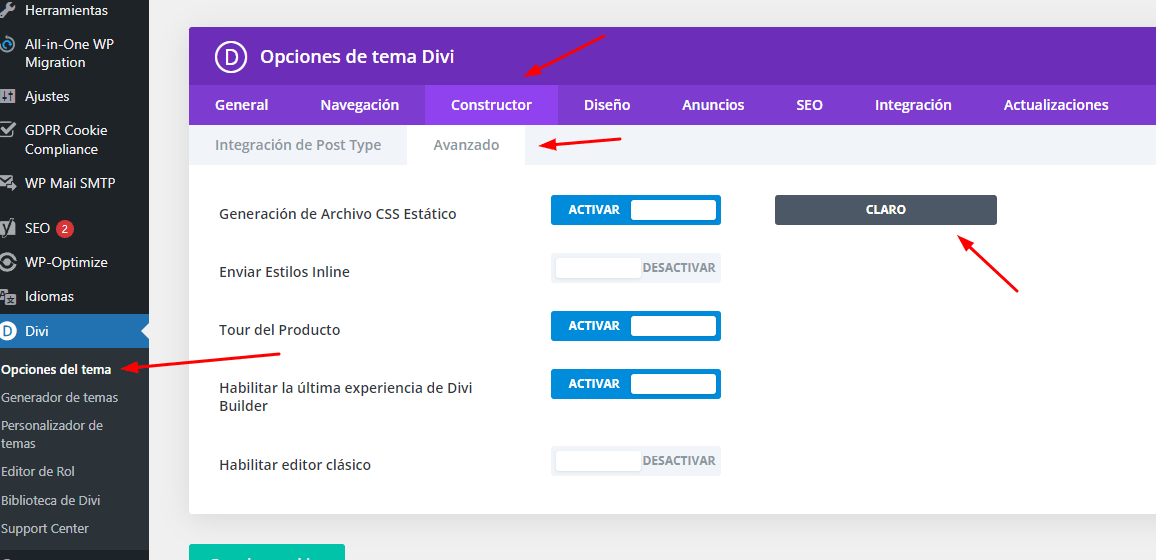This screenshot has width=1156, height=560.
Task: Open the General tab
Action: (x=242, y=105)
